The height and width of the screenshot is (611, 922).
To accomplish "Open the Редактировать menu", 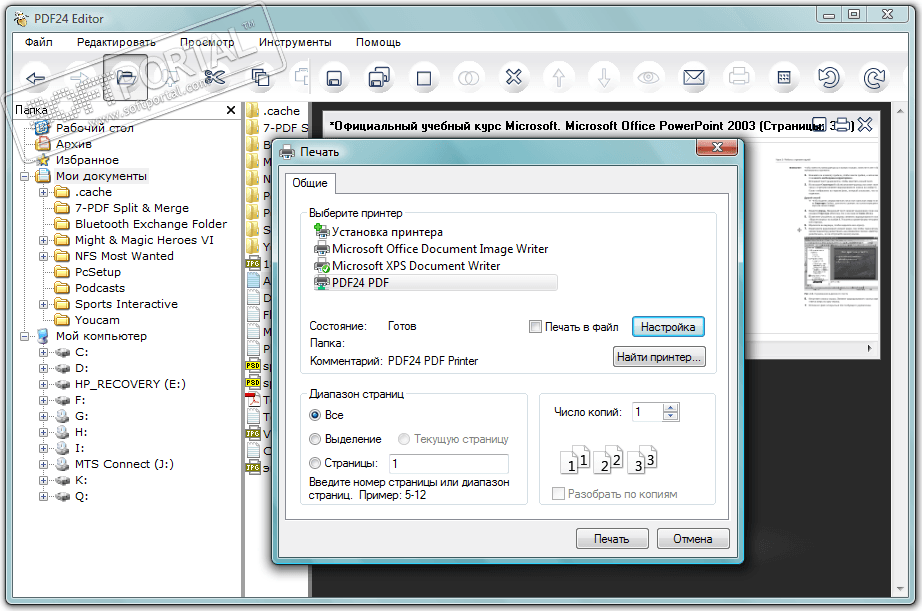I will point(116,42).
